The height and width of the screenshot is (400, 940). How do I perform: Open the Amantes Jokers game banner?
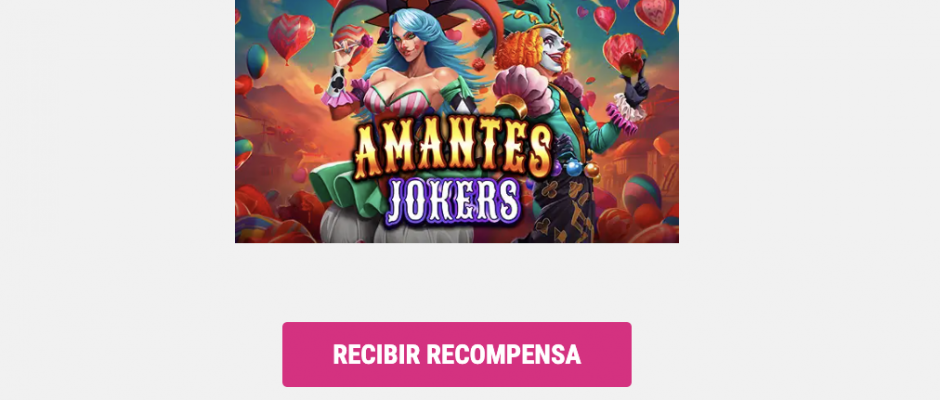[x=456, y=121]
